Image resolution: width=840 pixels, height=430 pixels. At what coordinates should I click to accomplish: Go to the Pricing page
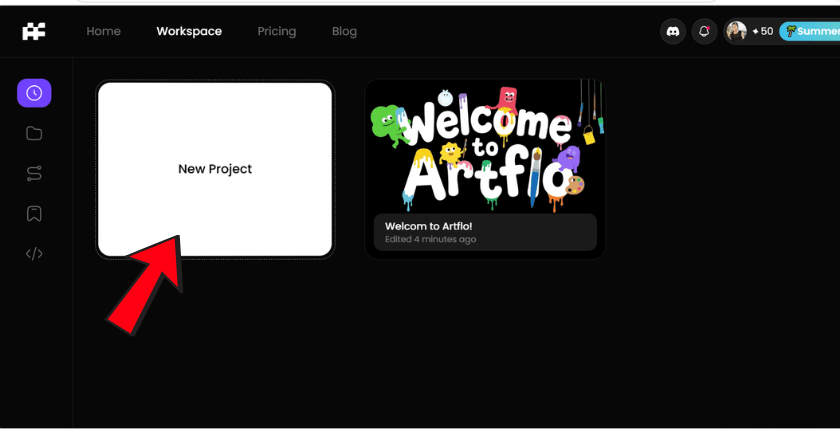click(276, 32)
